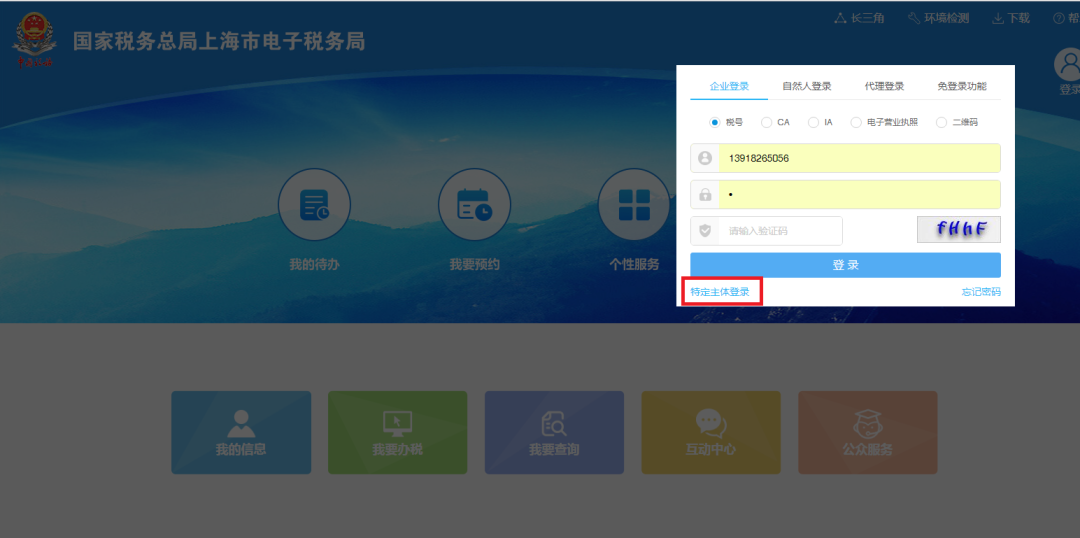Switch to the 代理登录 tab

[884, 86]
